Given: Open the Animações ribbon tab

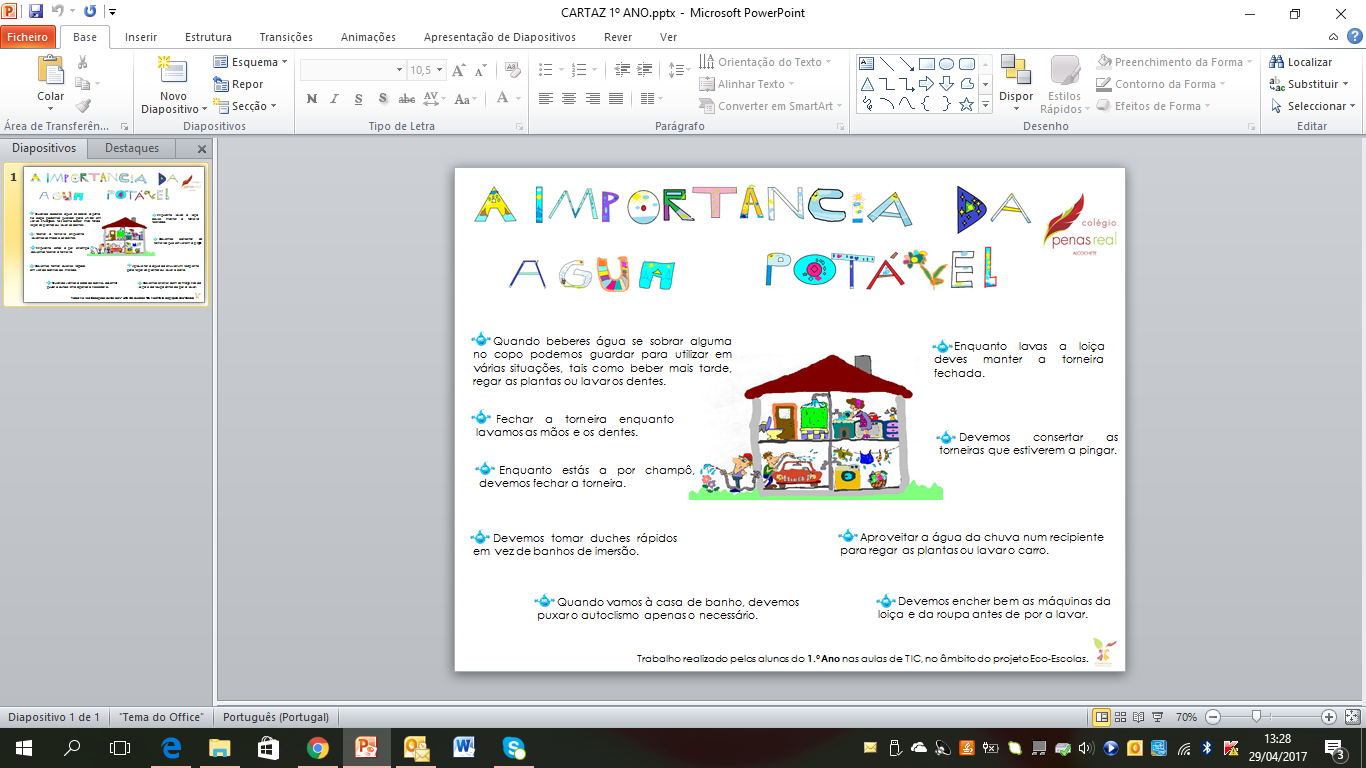Looking at the screenshot, I should pos(367,37).
